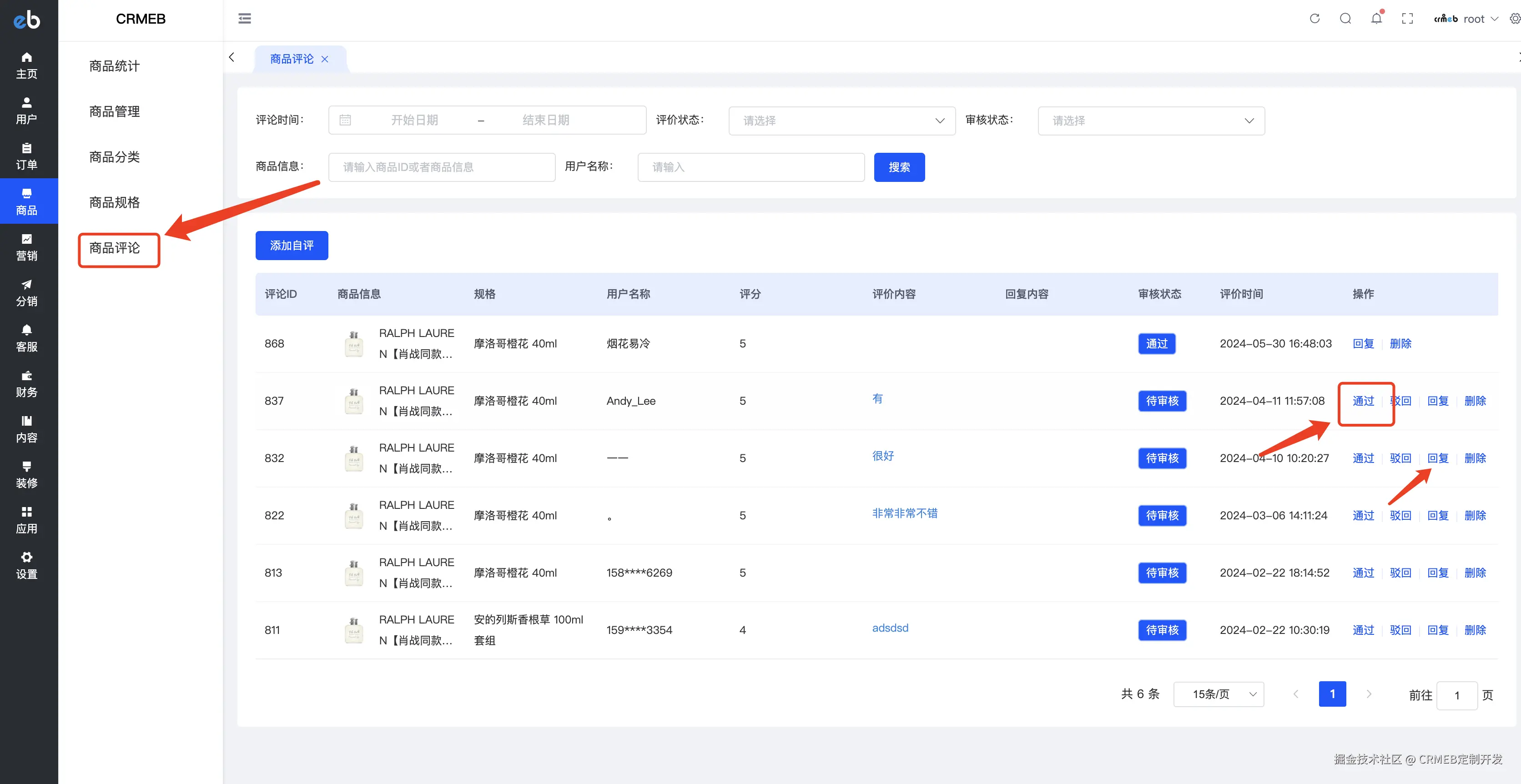Click the 商品信息 search input field
This screenshot has height=784, width=1521.
tap(441, 167)
